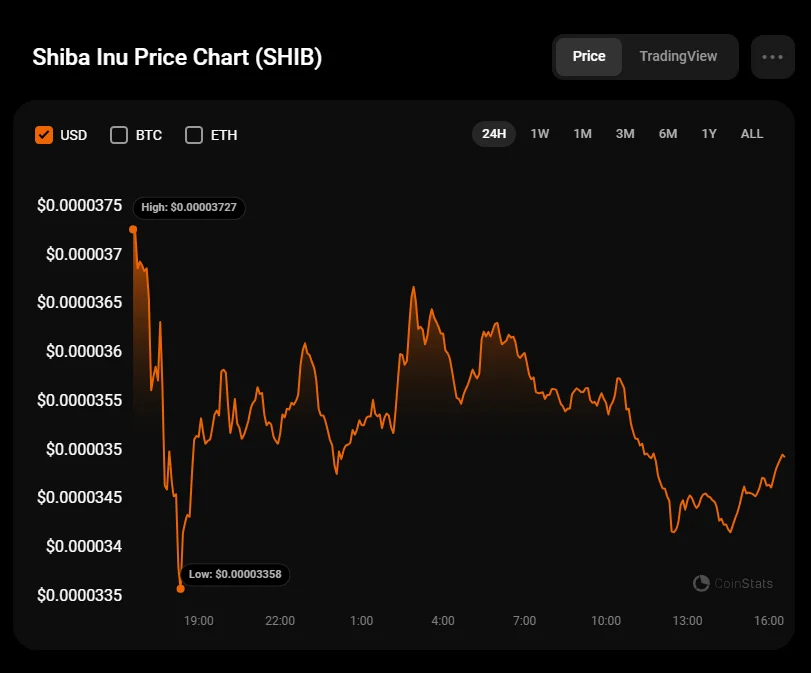The height and width of the screenshot is (673, 811).
Task: Click the $0.0000355 axis label
Action: [80, 400]
